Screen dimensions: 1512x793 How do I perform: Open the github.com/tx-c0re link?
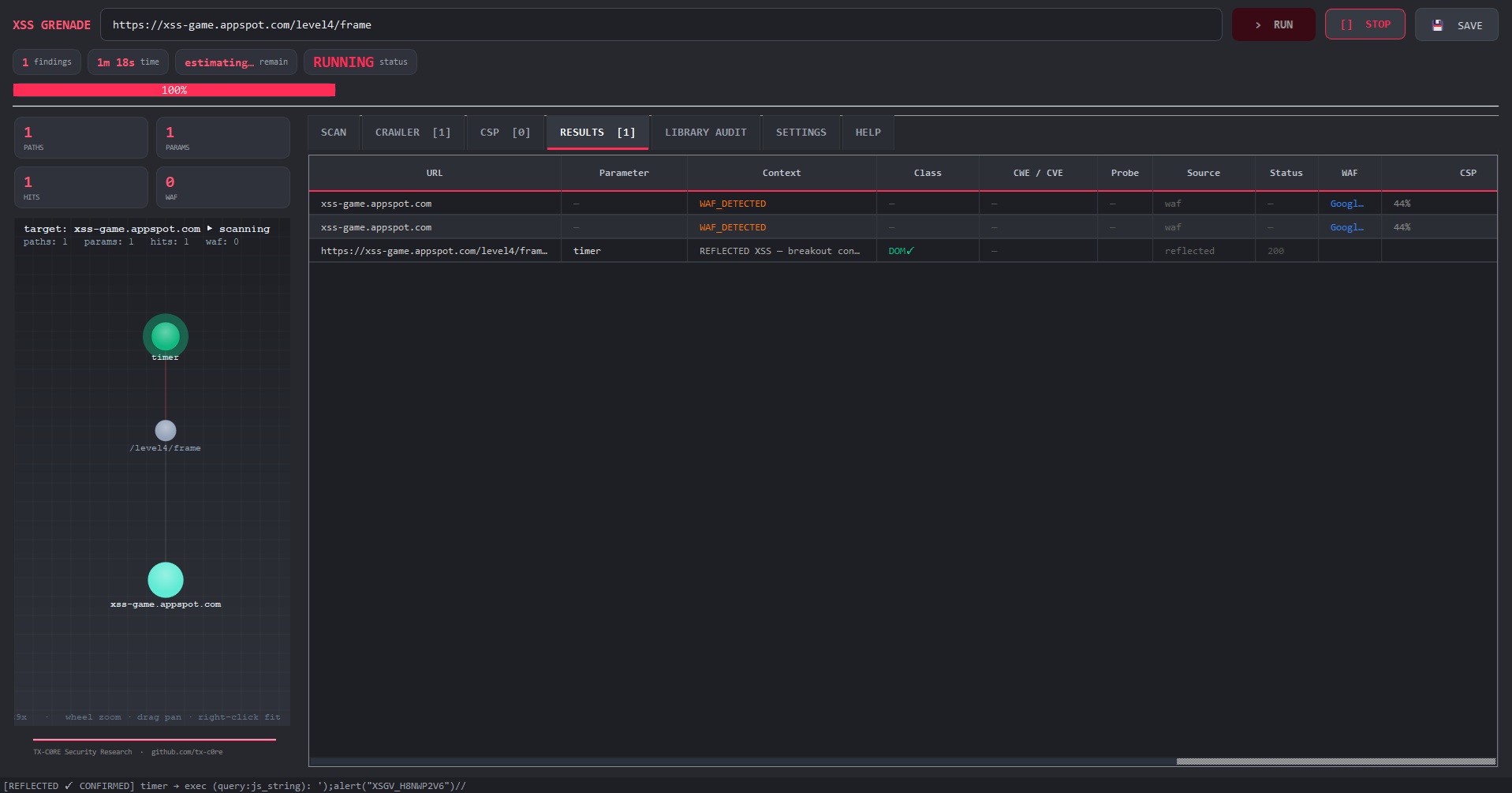(187, 752)
